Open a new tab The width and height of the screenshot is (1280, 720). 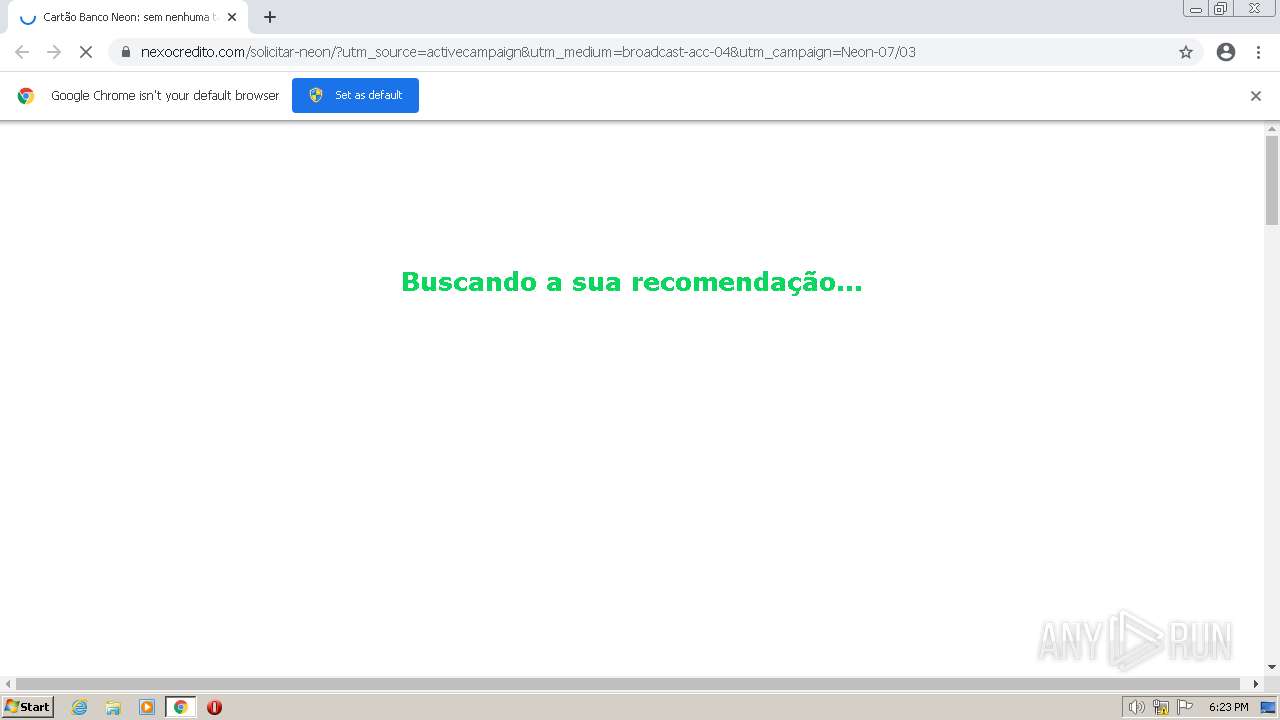(x=270, y=17)
